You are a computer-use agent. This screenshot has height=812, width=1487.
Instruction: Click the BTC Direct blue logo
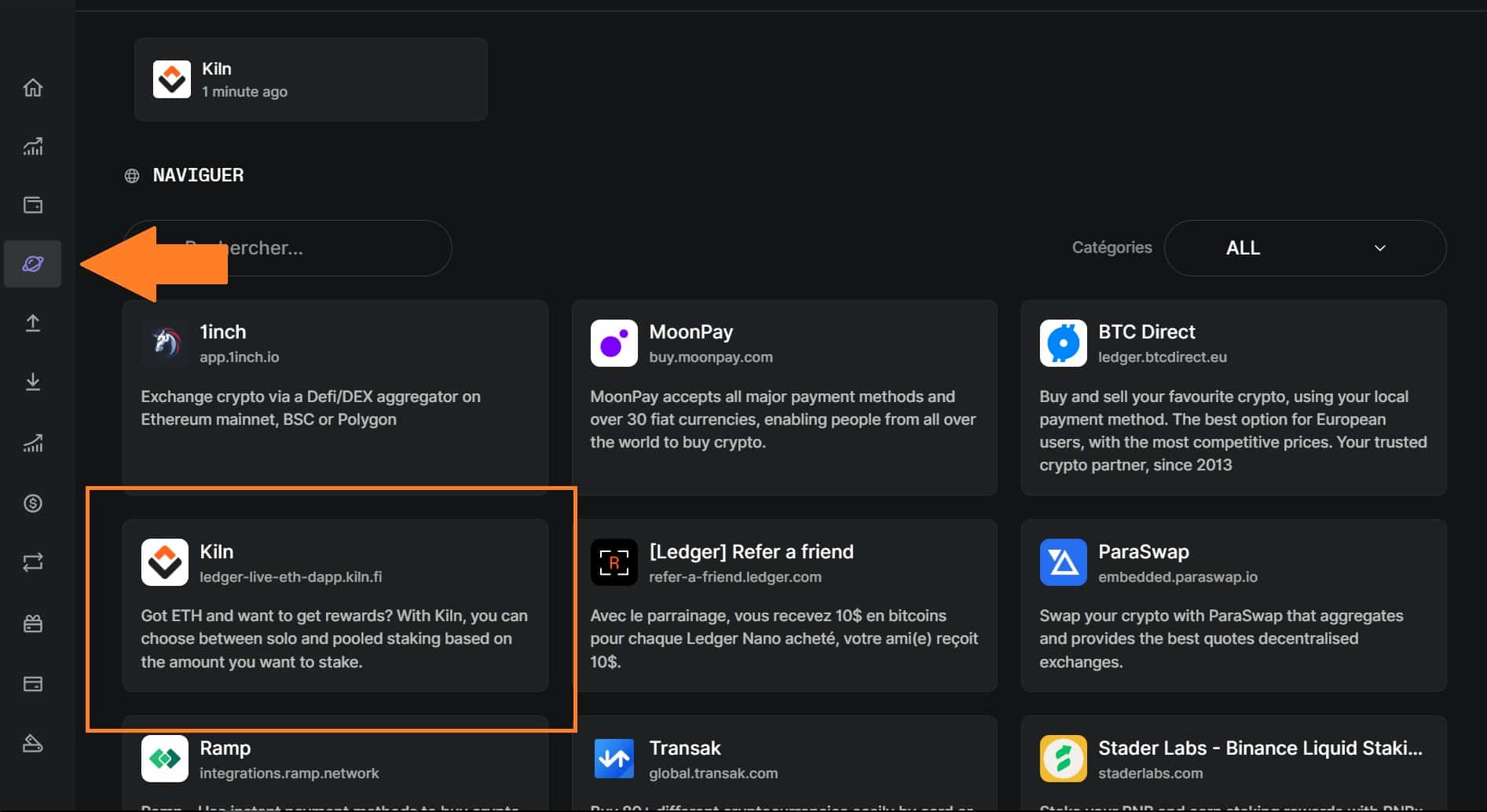point(1064,342)
